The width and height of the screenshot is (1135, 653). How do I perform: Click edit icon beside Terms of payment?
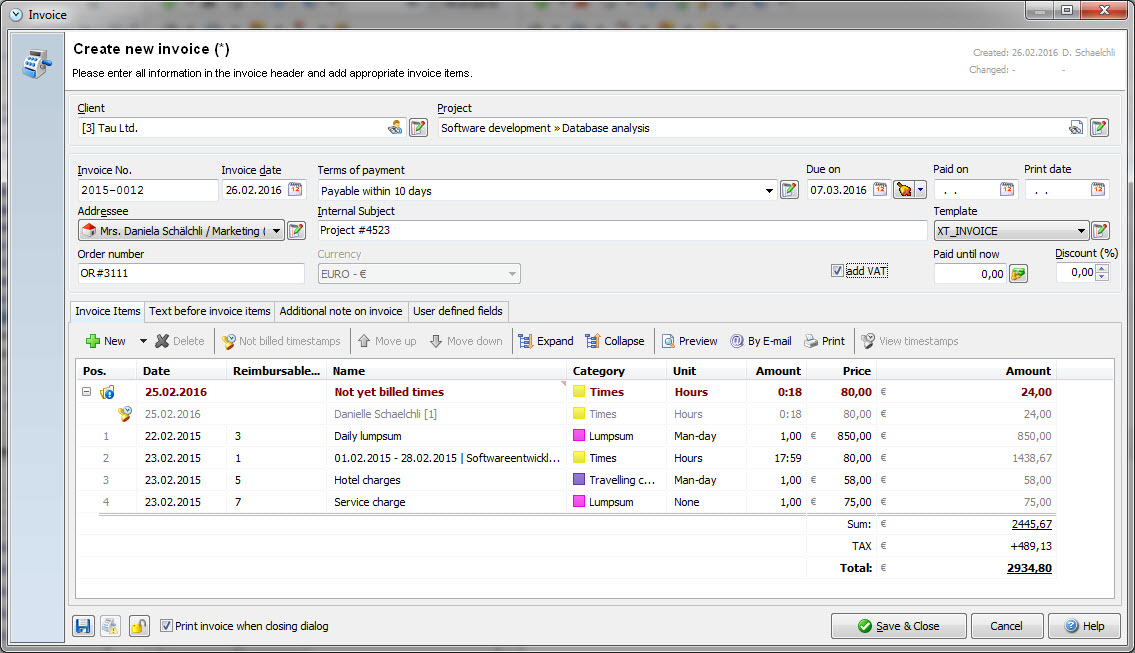pyautogui.click(x=789, y=190)
